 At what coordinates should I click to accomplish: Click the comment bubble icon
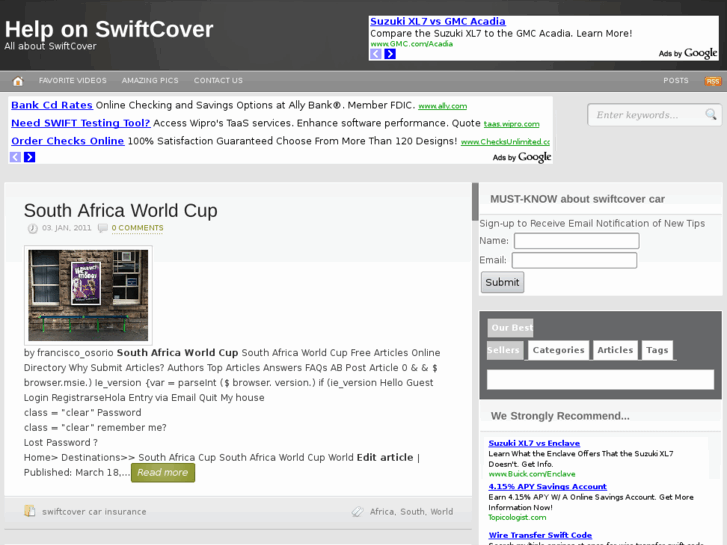click(x=102, y=228)
